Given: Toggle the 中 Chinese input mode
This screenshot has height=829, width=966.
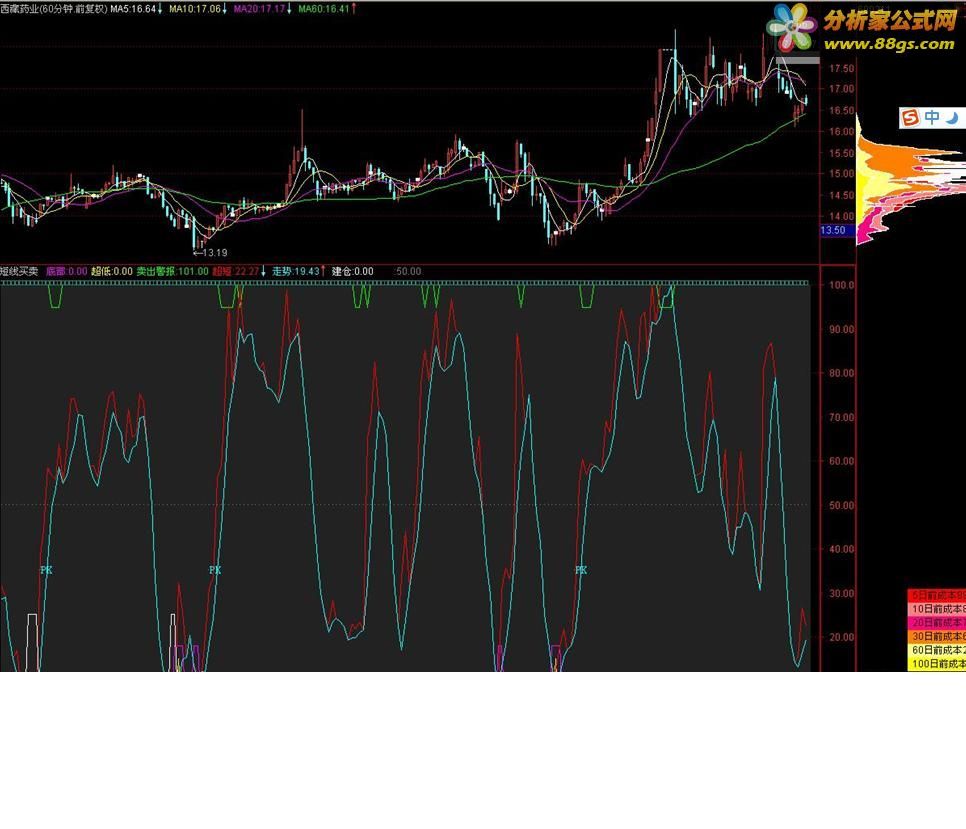Looking at the screenshot, I should 932,118.
